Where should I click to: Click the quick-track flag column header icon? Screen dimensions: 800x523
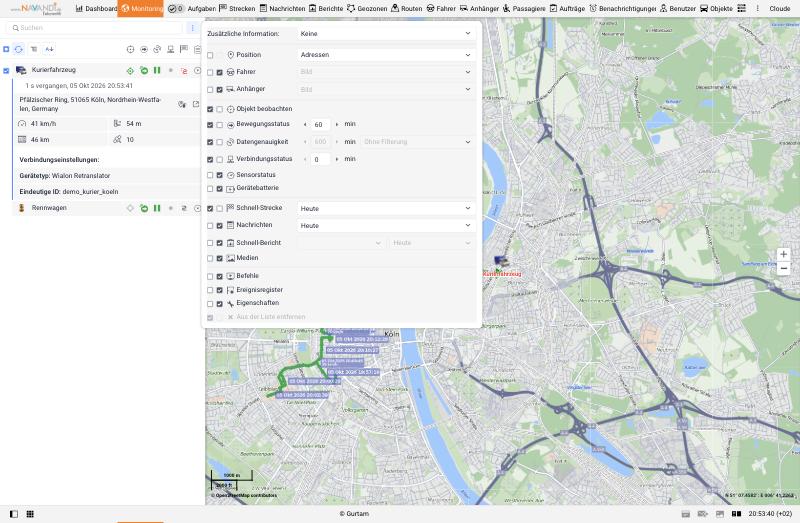pyautogui.click(x=184, y=49)
